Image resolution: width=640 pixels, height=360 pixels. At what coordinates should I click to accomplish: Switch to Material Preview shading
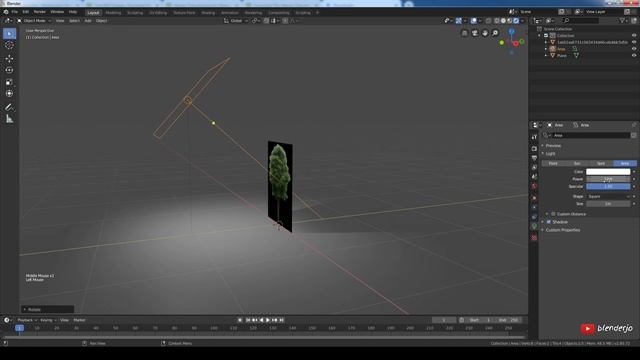click(x=510, y=20)
